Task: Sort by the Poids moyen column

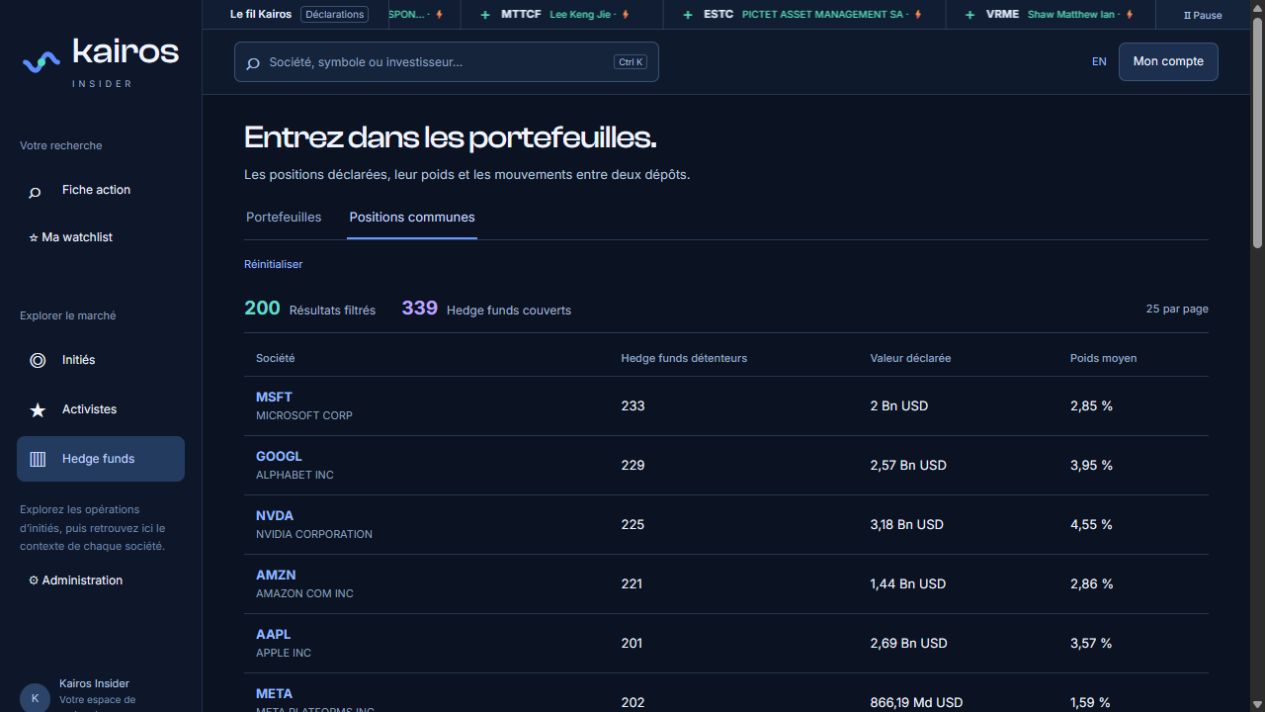Action: [x=1103, y=358]
